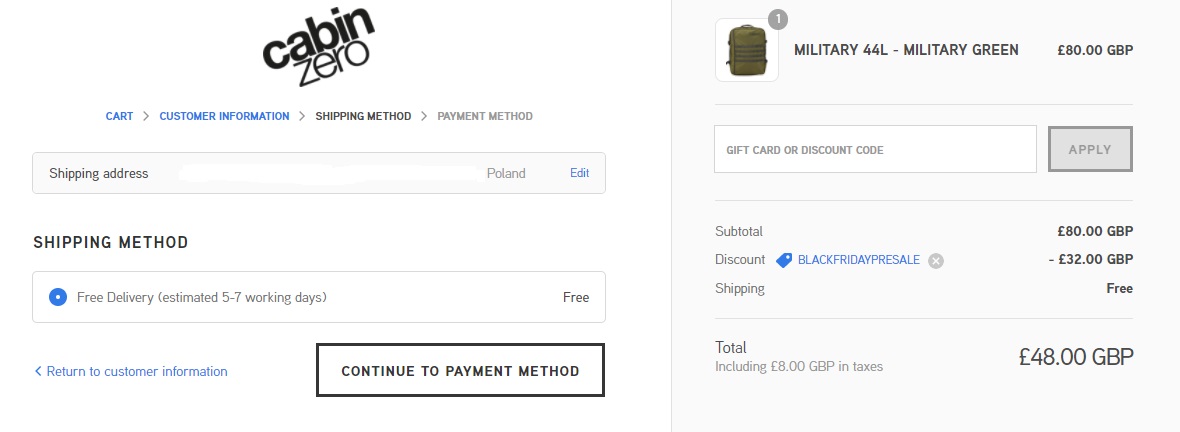Click the SHIPPING METHOD heading
The width and height of the screenshot is (1180, 432).
111,242
